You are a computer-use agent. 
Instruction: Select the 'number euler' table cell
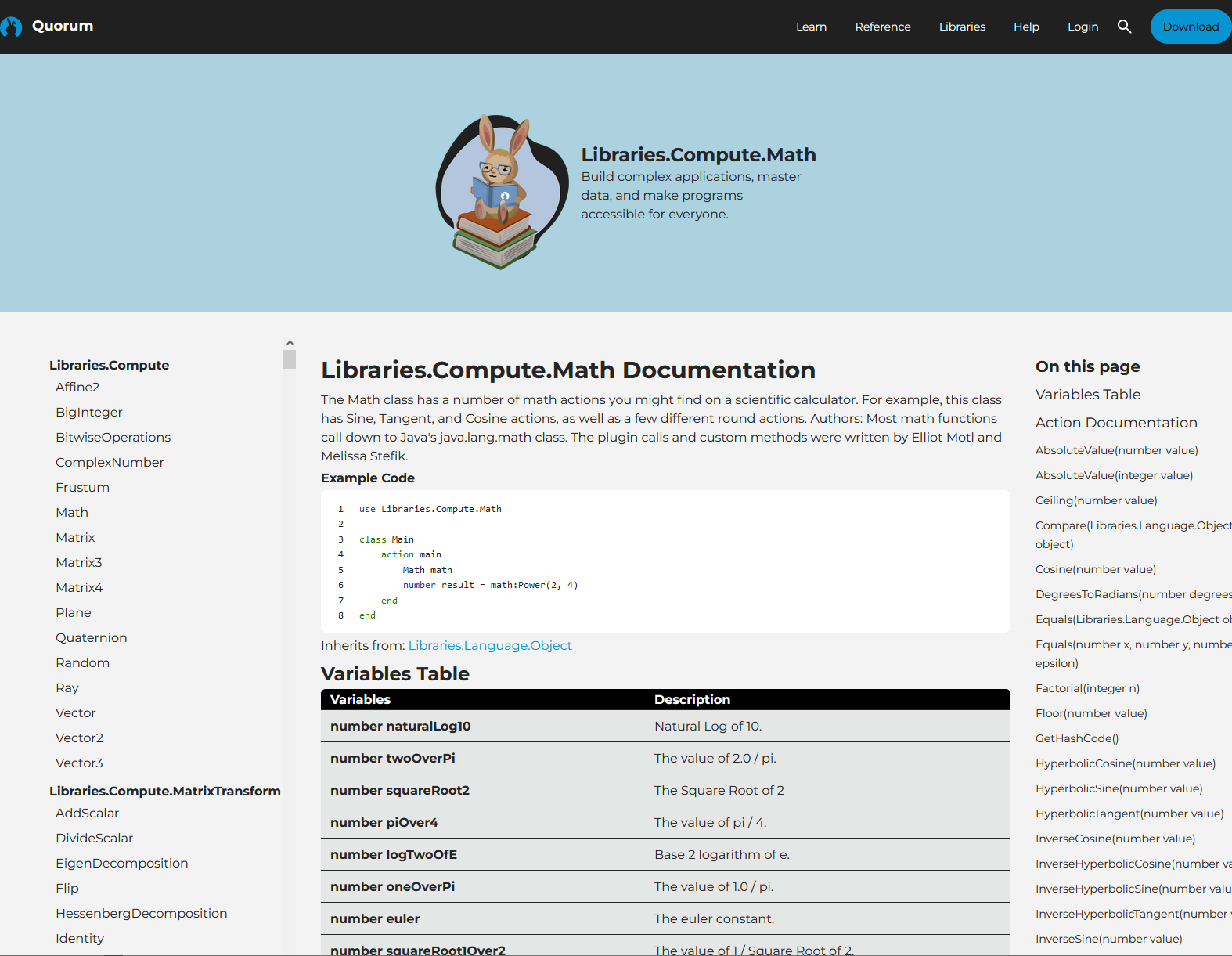tap(483, 918)
